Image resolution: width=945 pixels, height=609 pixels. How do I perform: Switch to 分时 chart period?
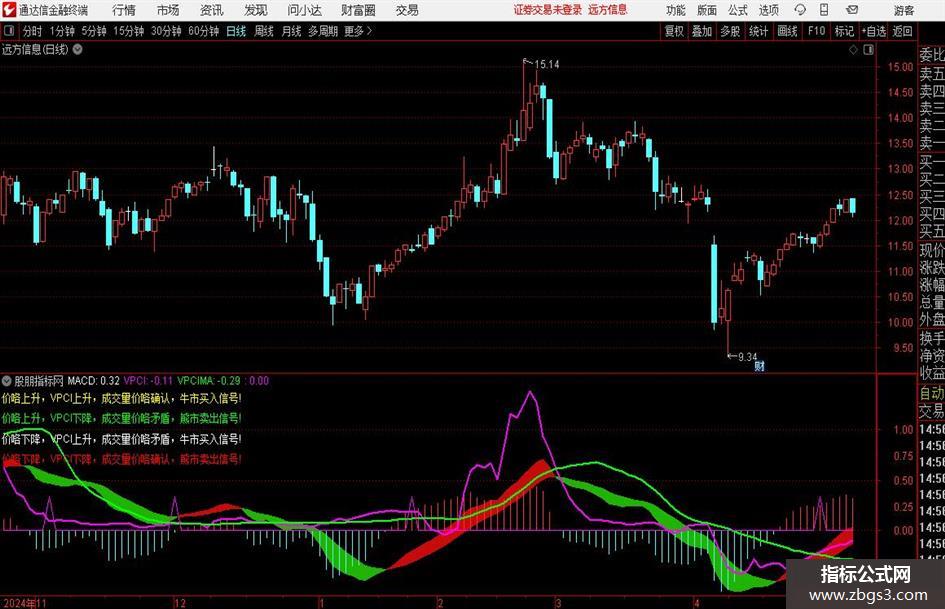(32, 31)
